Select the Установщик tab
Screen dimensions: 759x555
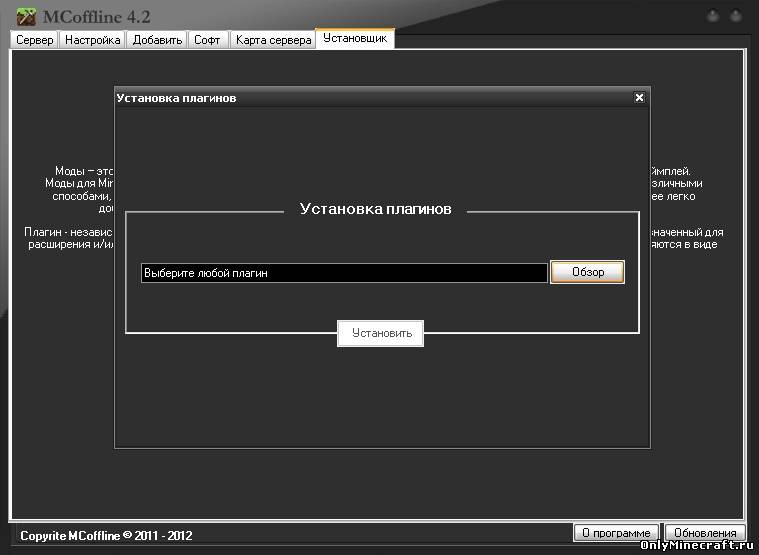point(355,38)
